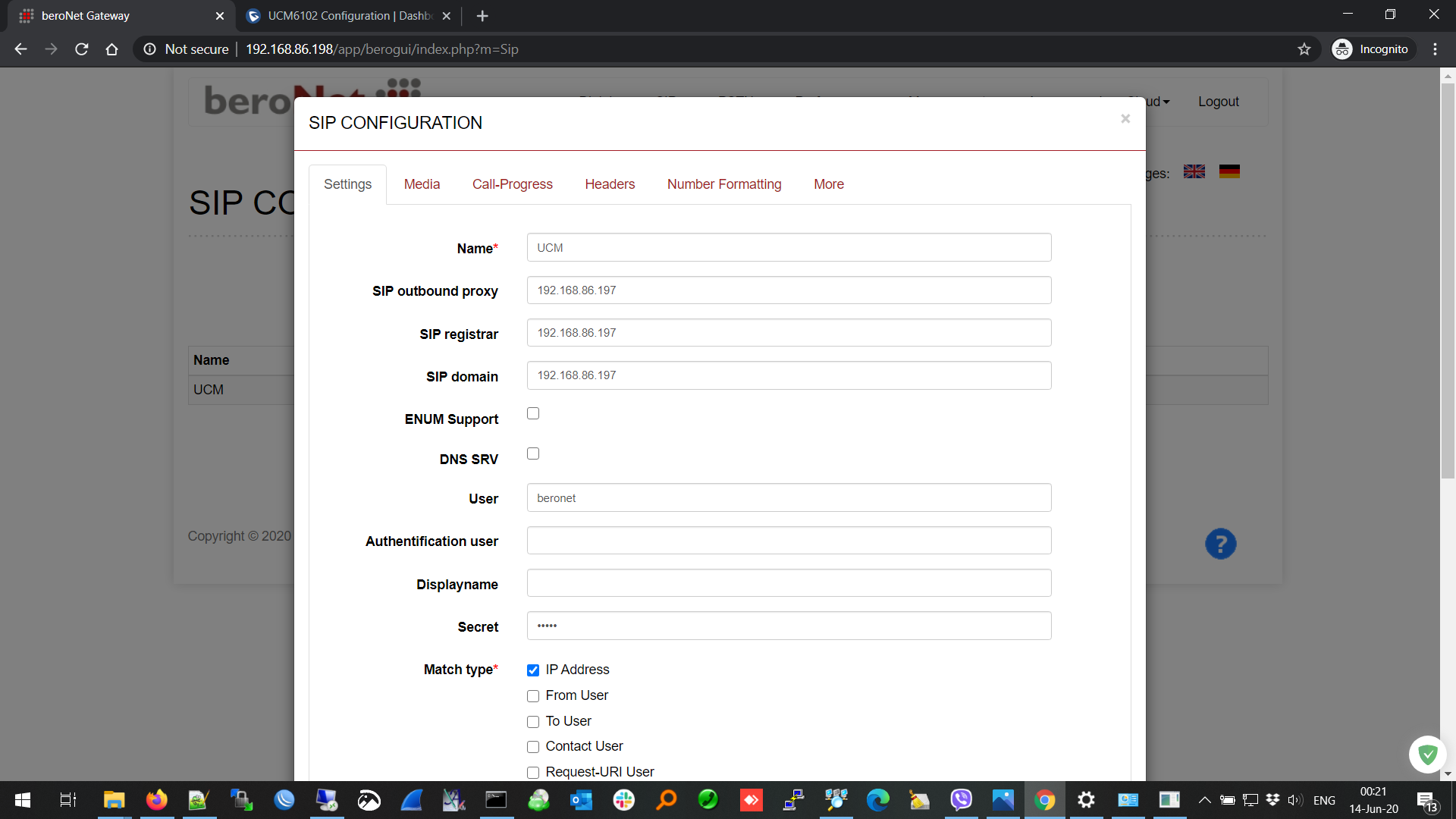Viewport: 1456px width, 819px height.
Task: Open Chrome menu three dots
Action: coord(1435,49)
